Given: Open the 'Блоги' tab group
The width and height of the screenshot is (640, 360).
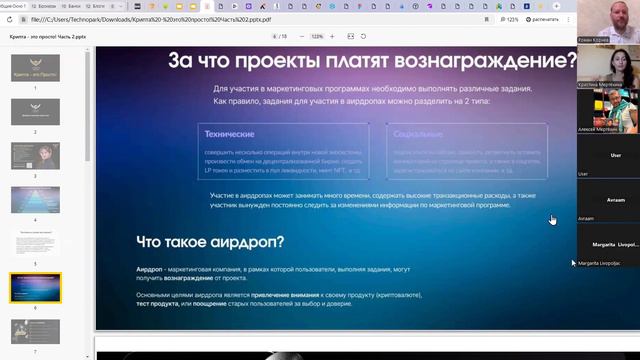Looking at the screenshot, I should 95,6.
